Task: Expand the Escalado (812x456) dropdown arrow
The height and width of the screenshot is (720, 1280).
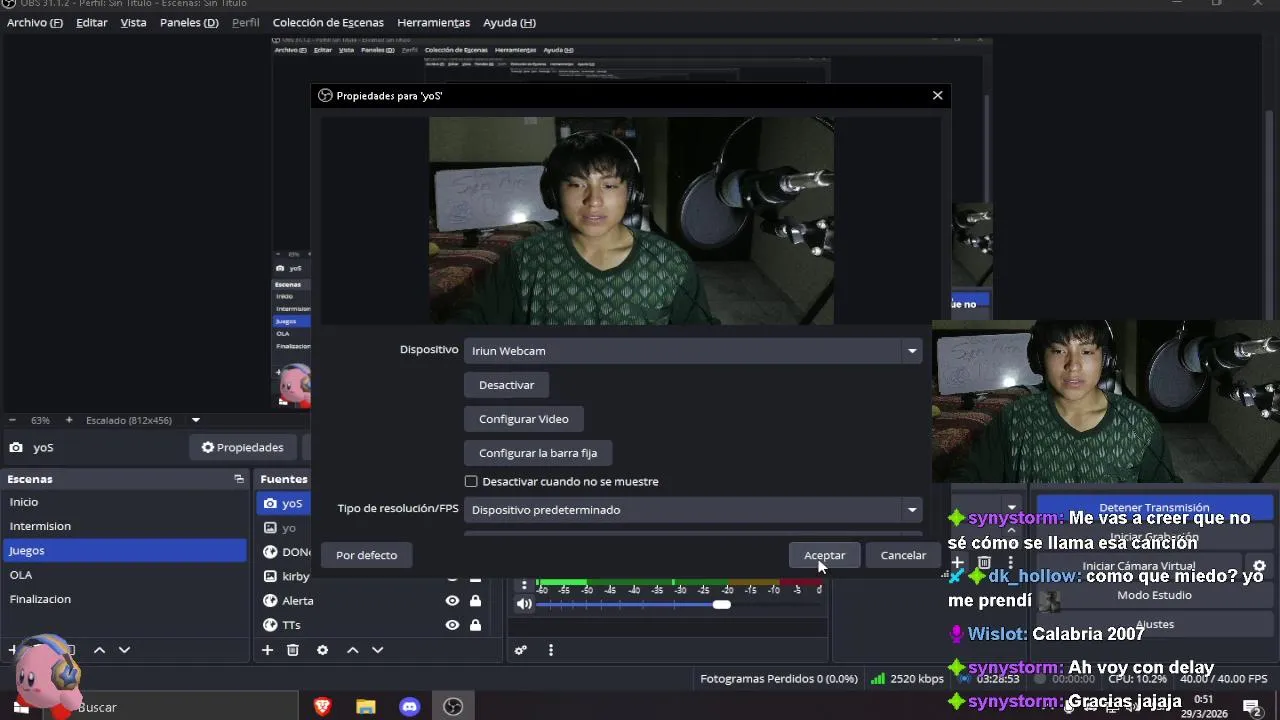Action: 196,420
